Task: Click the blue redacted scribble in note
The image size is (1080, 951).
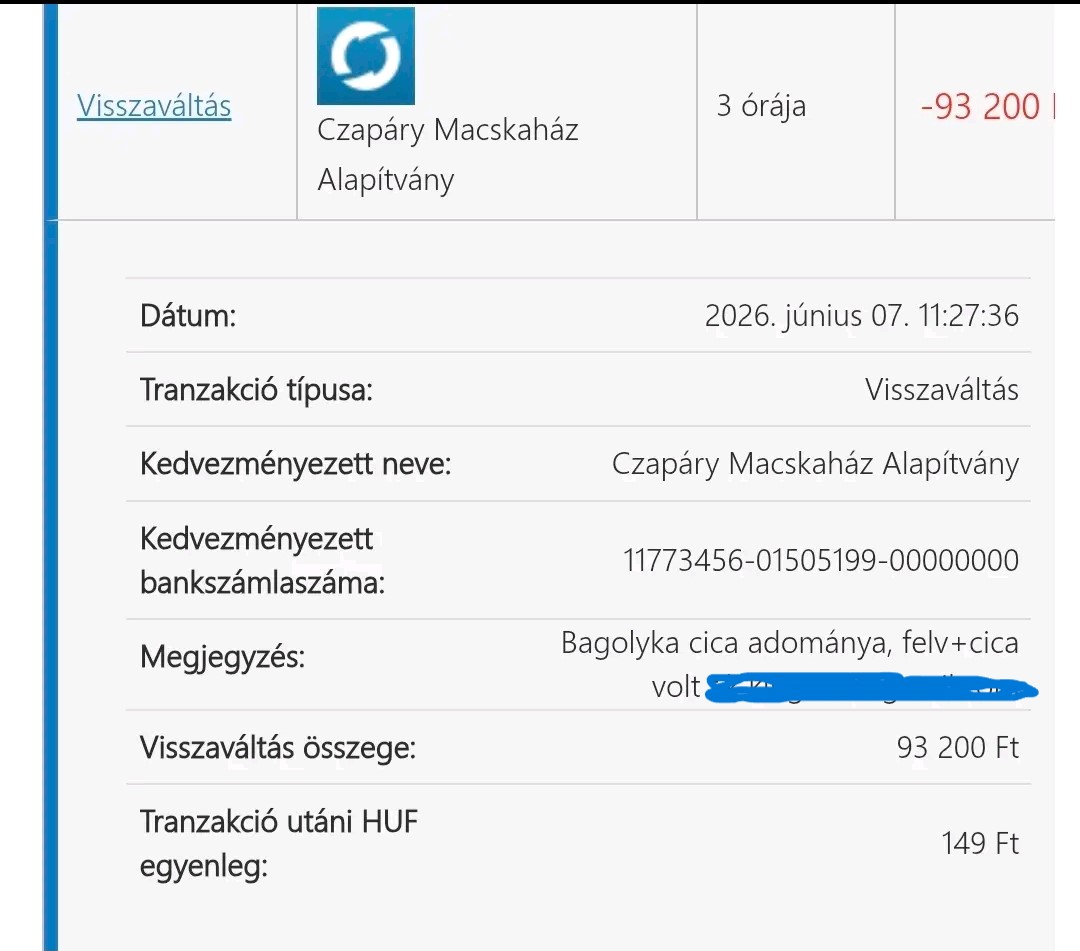Action: (872, 689)
